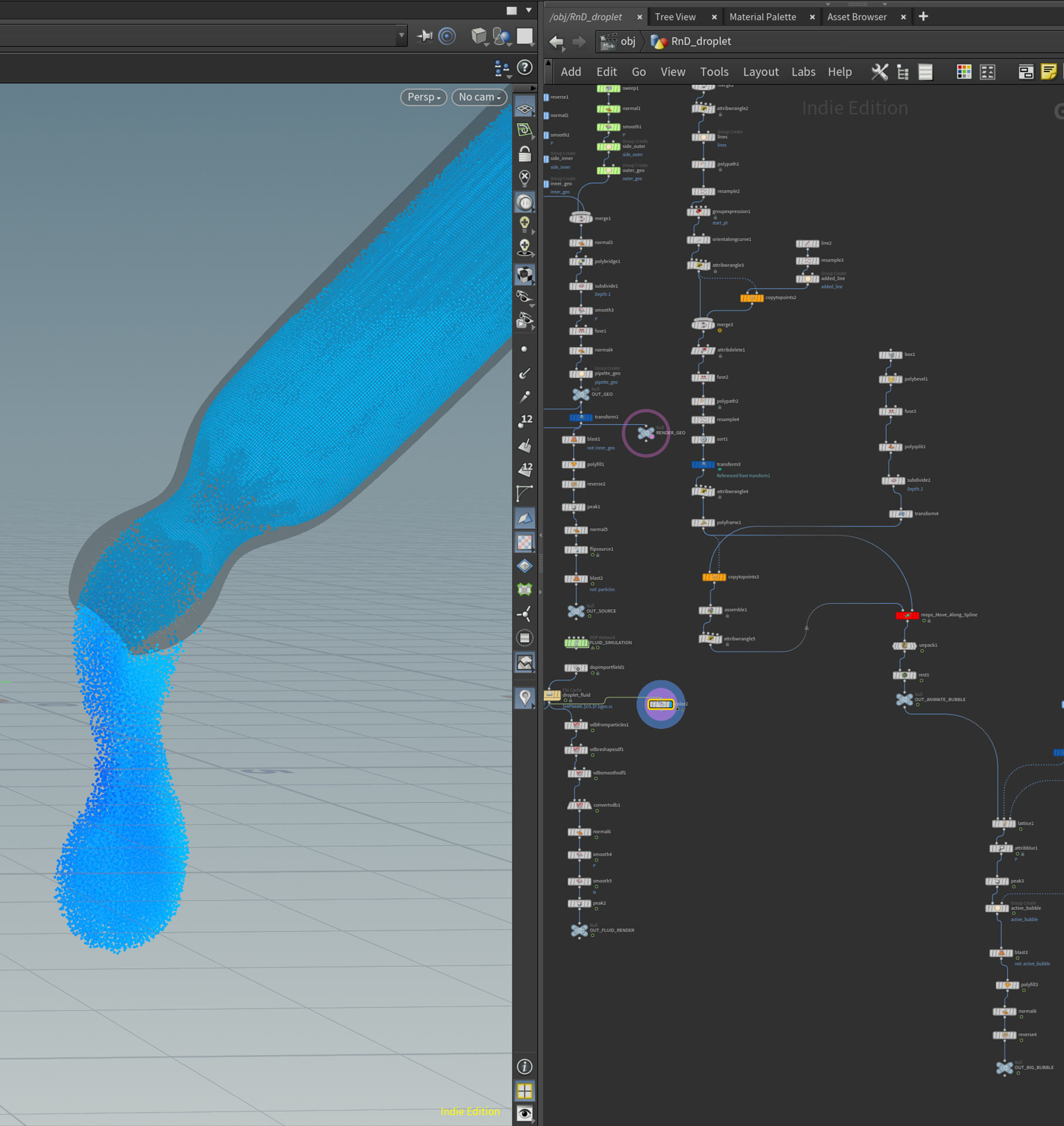Click the network tree list mode icon
1064x1126 pixels.
click(x=903, y=72)
